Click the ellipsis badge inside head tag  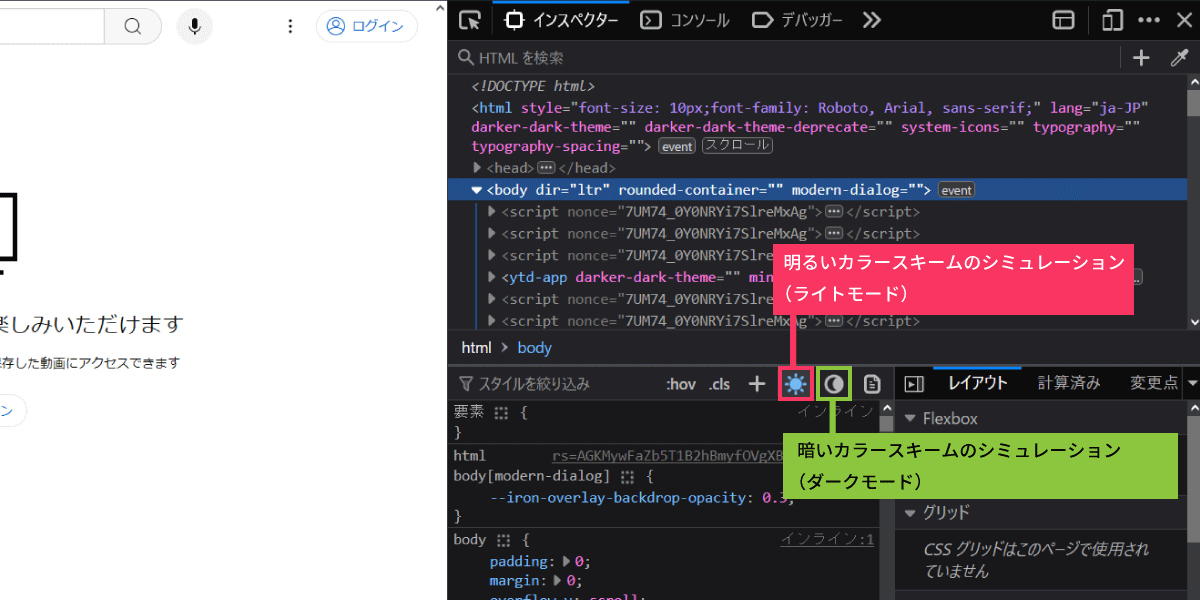[x=546, y=168]
